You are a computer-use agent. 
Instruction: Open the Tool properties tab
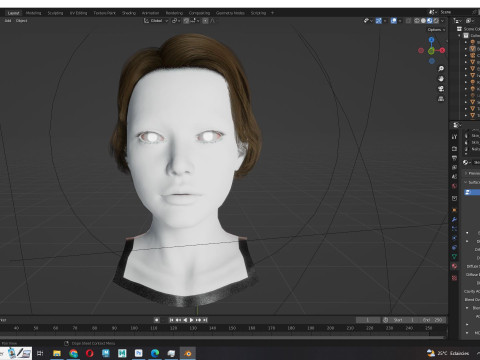(454, 137)
